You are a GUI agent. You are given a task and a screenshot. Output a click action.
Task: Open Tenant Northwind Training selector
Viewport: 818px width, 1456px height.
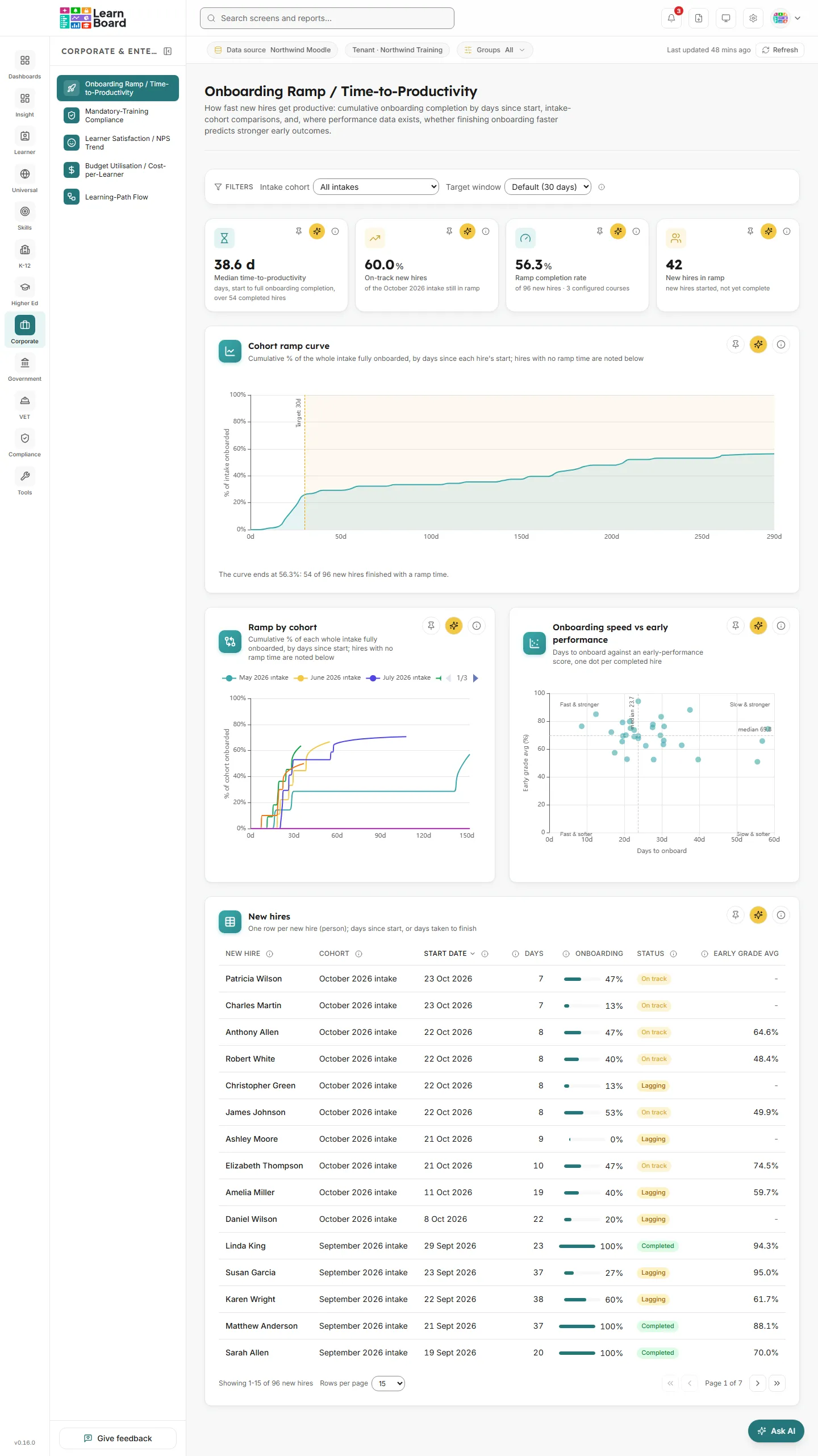tap(397, 50)
